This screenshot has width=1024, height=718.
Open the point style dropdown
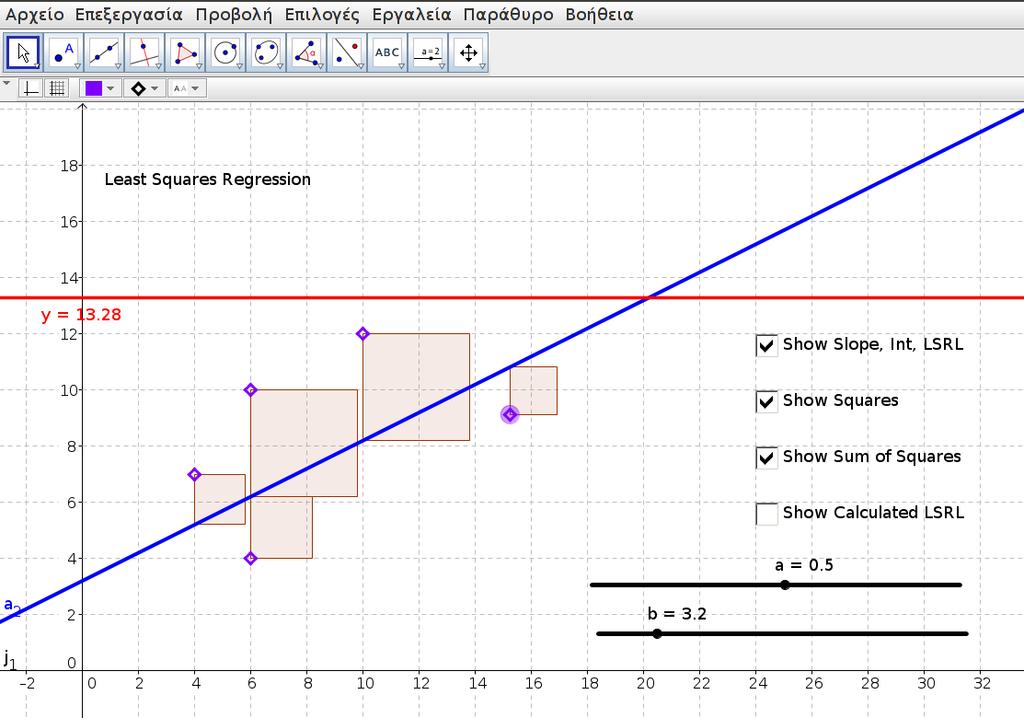coord(155,88)
